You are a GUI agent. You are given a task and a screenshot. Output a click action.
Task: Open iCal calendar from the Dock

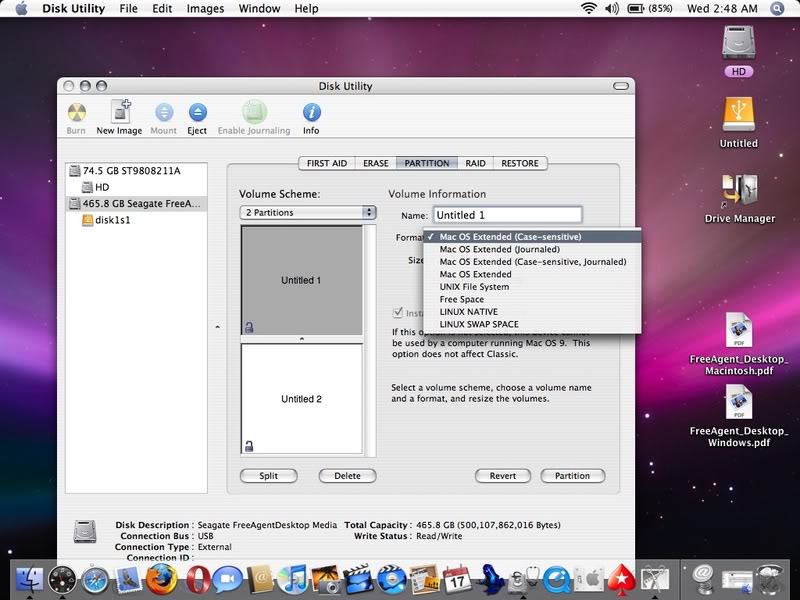point(457,580)
